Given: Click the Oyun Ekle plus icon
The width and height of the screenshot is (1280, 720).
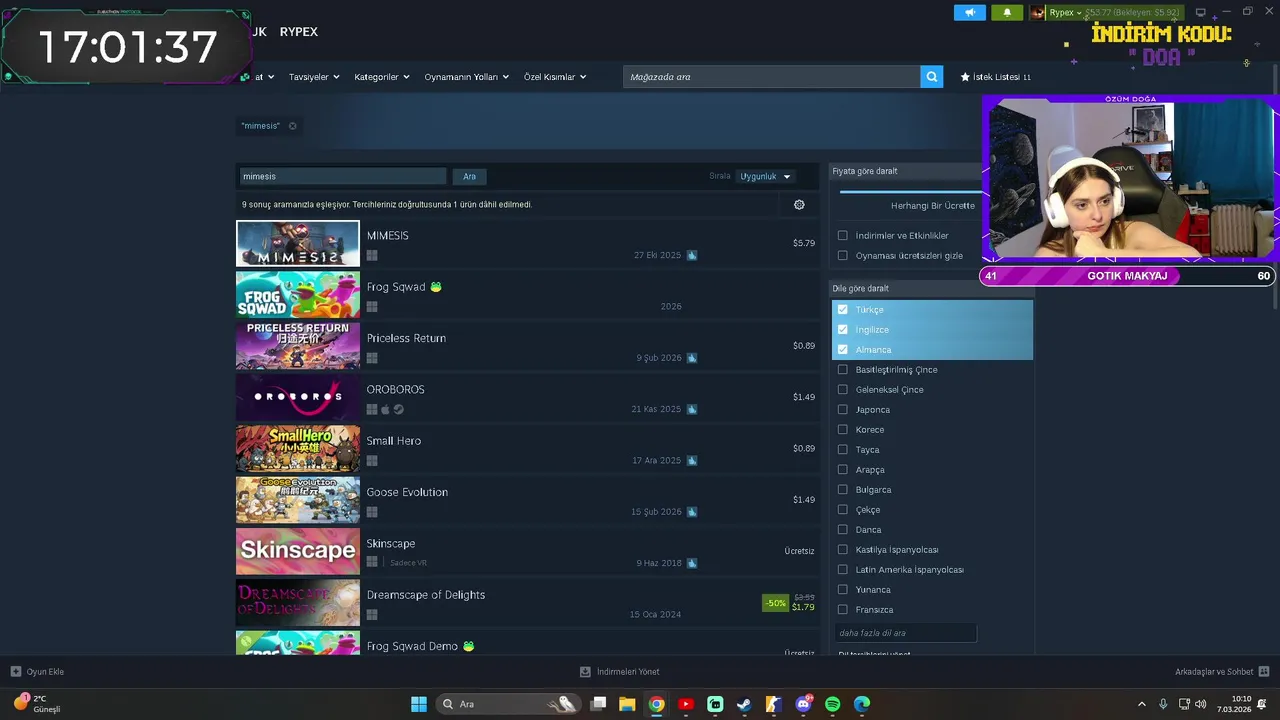Looking at the screenshot, I should (x=15, y=672).
